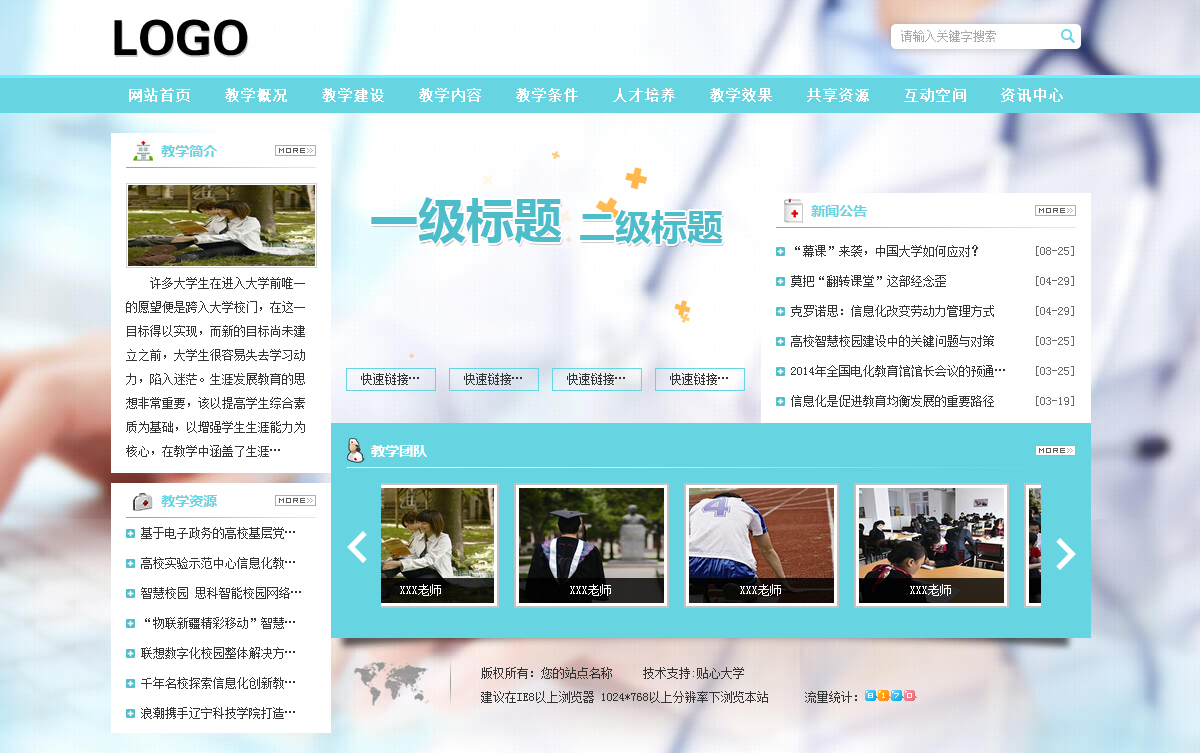
Task: Open MORE in 新闻公告 panel
Action: click(1054, 211)
